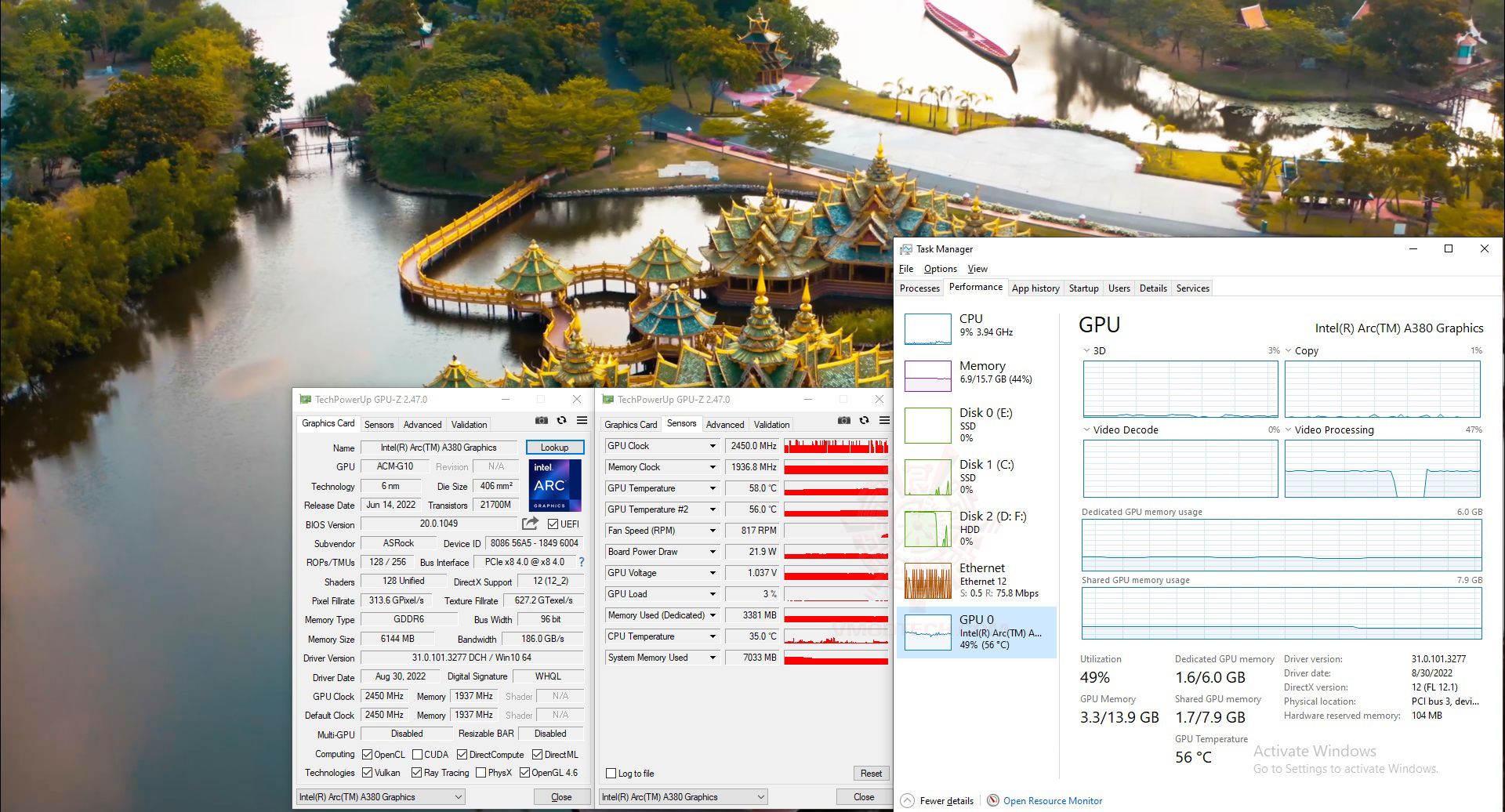This screenshot has width=1505, height=812.
Task: Click the BIOS export arrow icon
Action: (531, 524)
